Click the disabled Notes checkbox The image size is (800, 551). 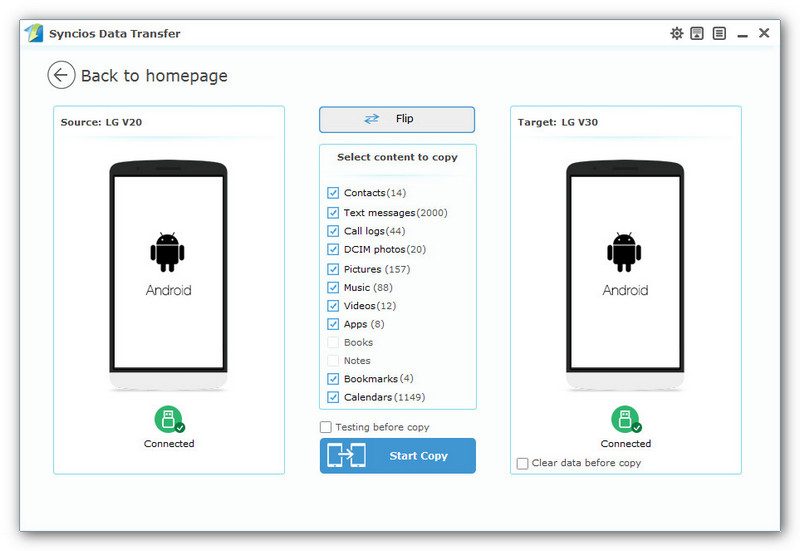[x=333, y=361]
